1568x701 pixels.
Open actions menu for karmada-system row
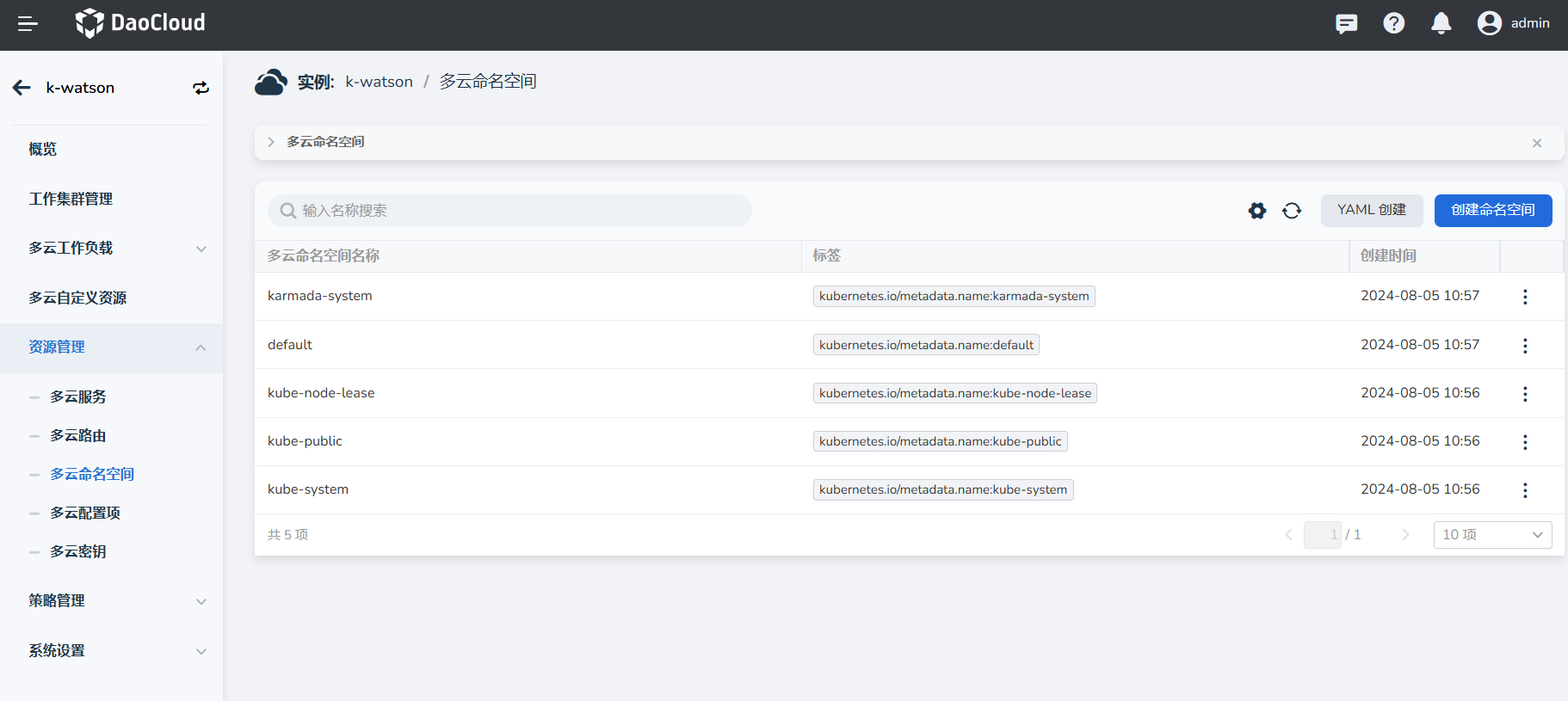pos(1524,297)
